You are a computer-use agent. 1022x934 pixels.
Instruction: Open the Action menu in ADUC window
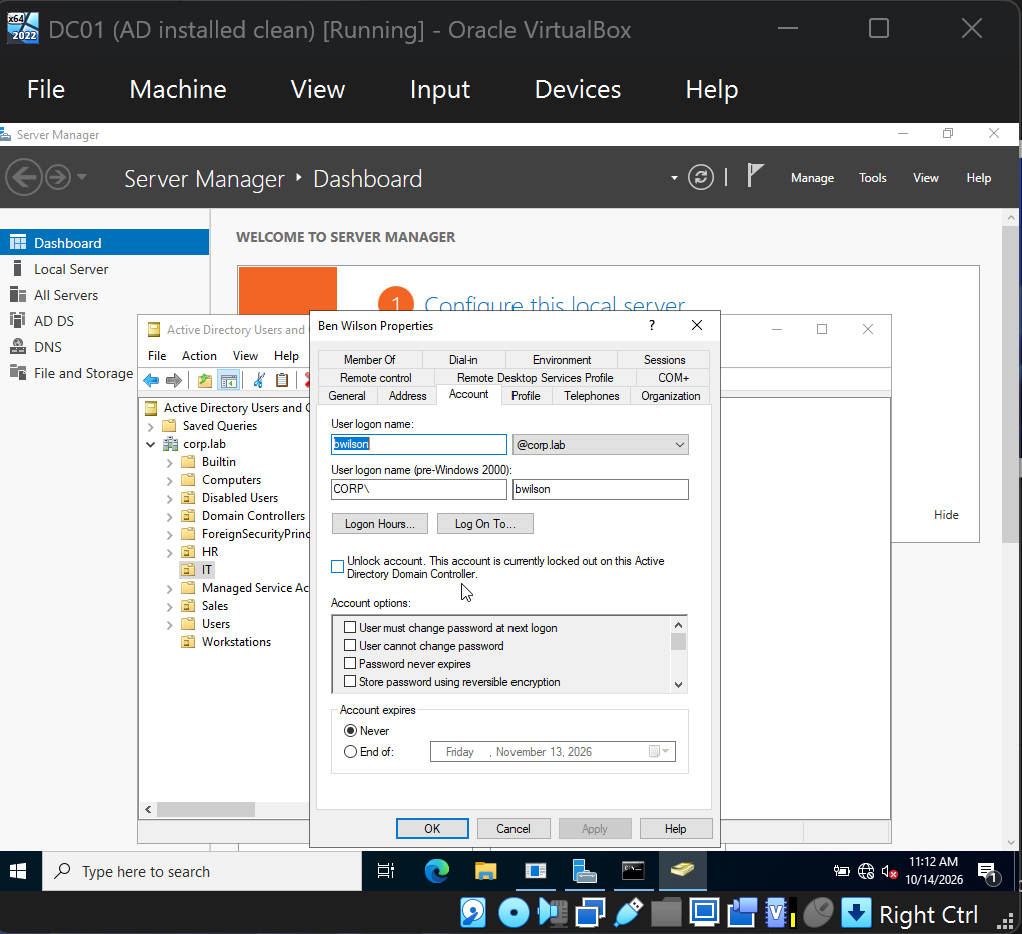point(199,356)
